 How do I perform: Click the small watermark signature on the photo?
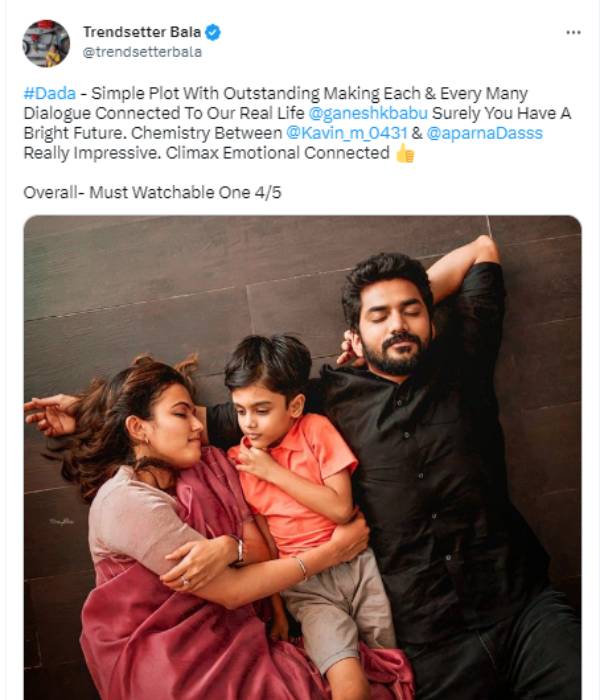[62, 521]
